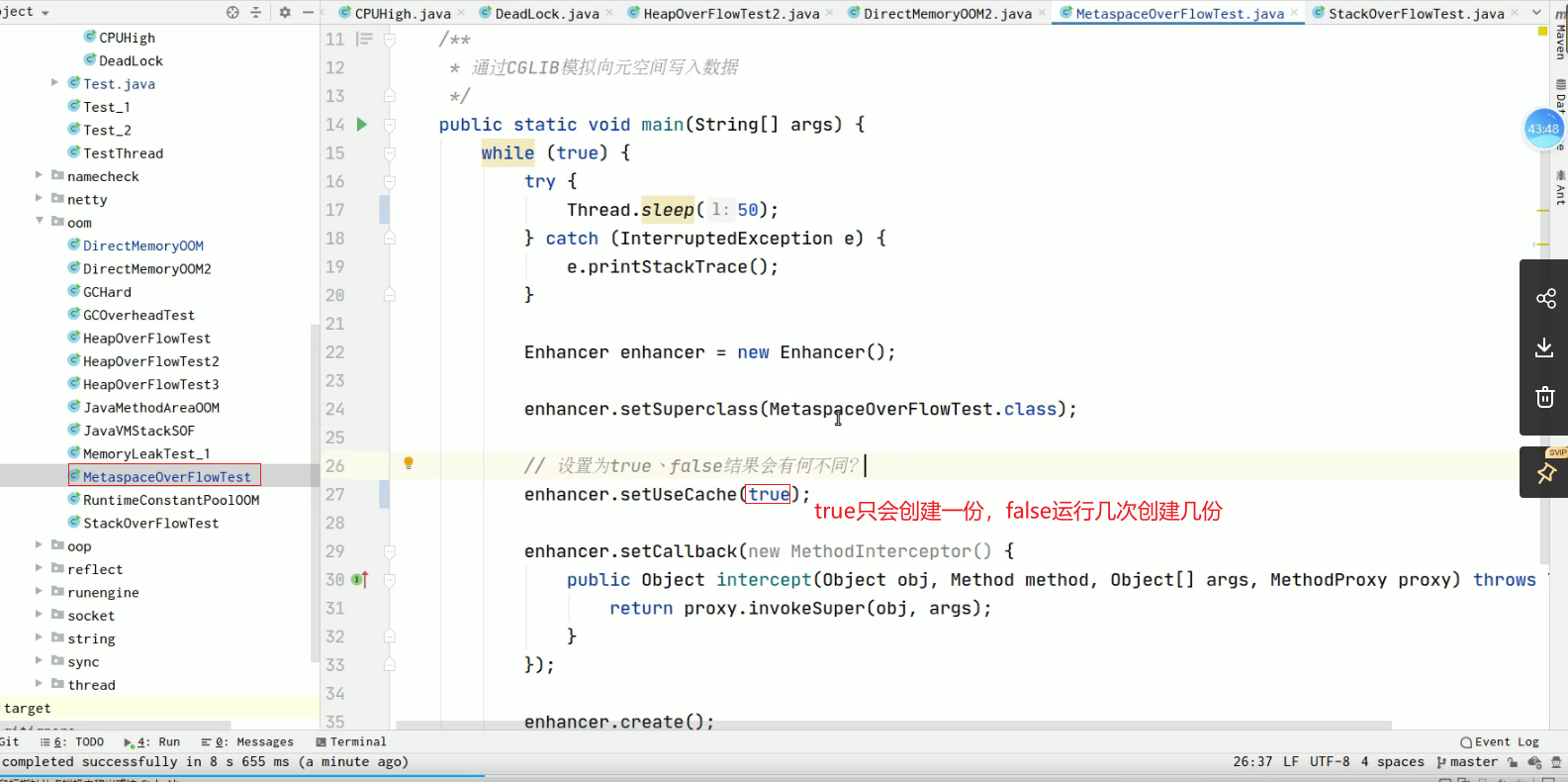Click the 43:48 blue timer bubble
The height and width of the screenshot is (782, 1568).
pos(1543,129)
